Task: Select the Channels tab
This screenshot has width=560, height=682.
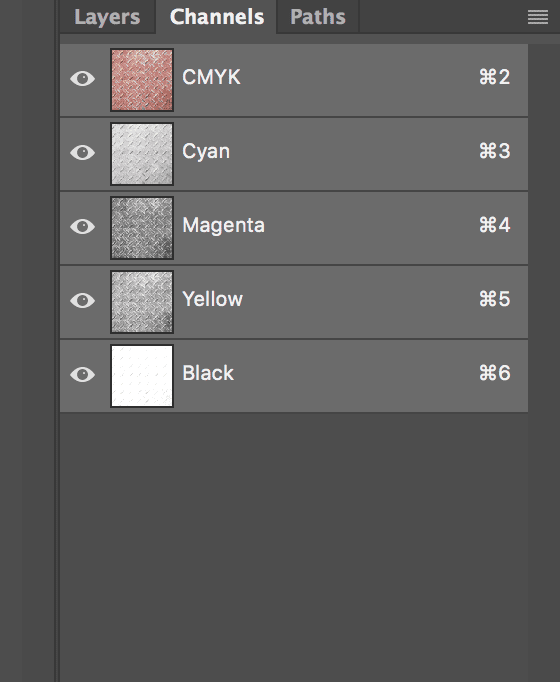Action: (x=217, y=17)
